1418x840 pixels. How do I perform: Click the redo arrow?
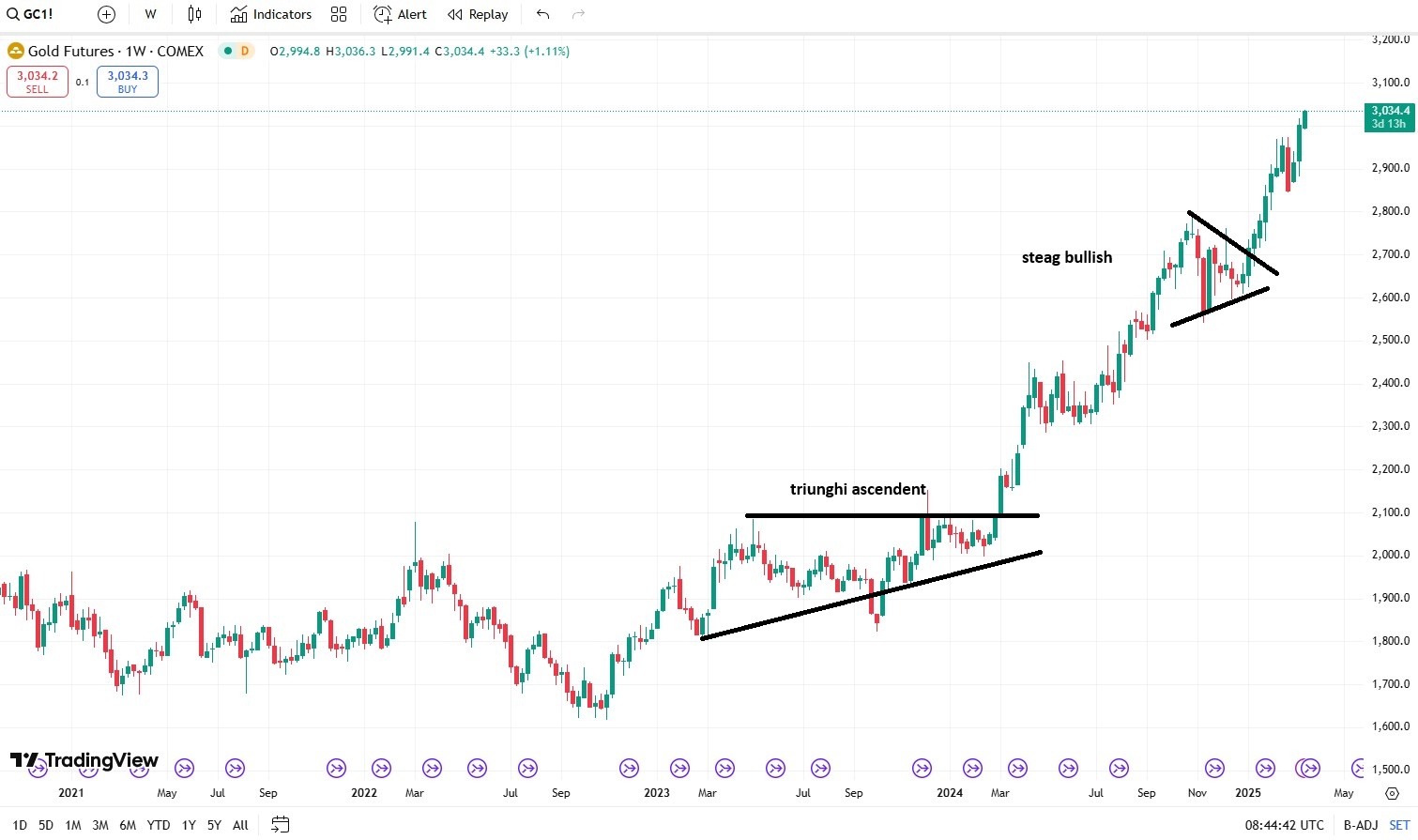pos(578,14)
